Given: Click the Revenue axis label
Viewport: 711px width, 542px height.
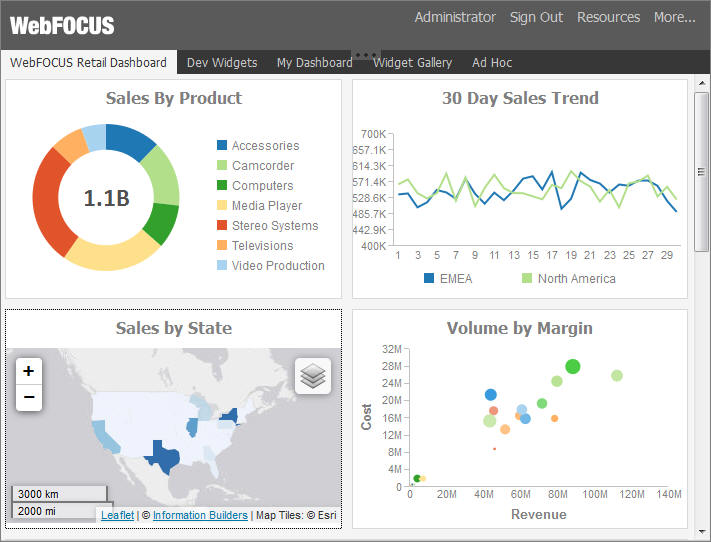Looking at the screenshot, I should pyautogui.click(x=539, y=514).
